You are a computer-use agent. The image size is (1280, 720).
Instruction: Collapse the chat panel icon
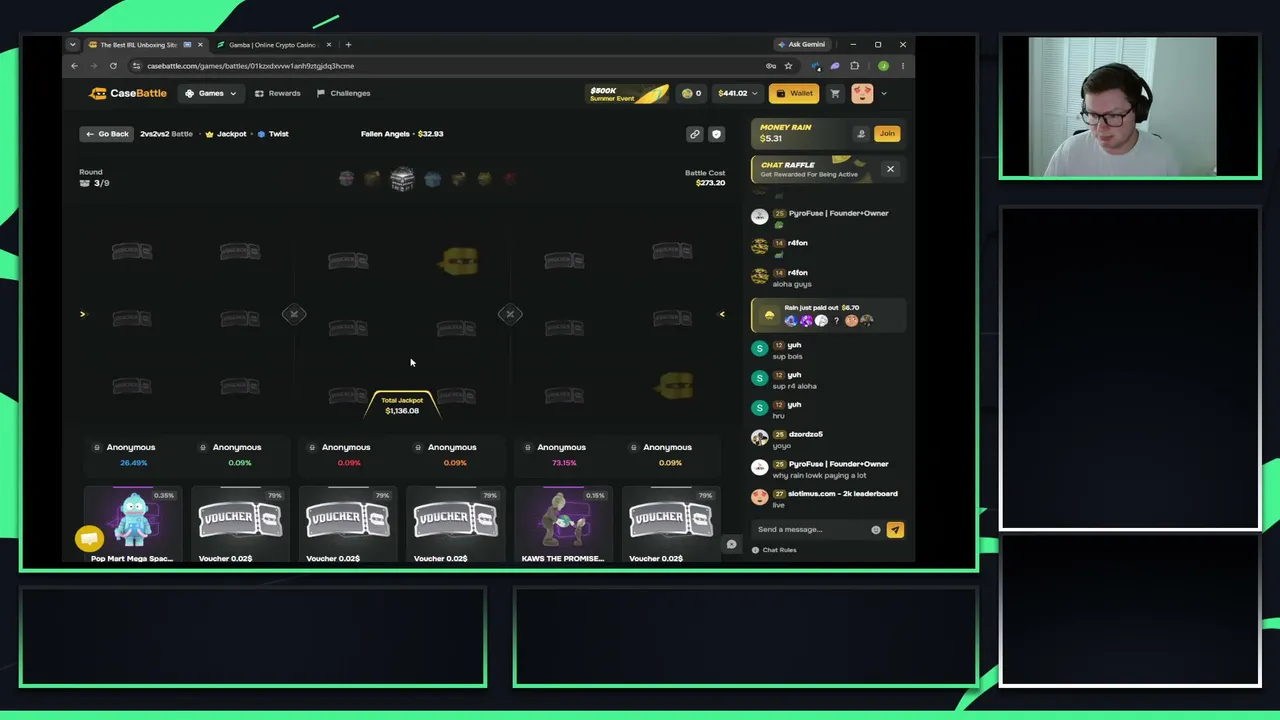(x=731, y=544)
